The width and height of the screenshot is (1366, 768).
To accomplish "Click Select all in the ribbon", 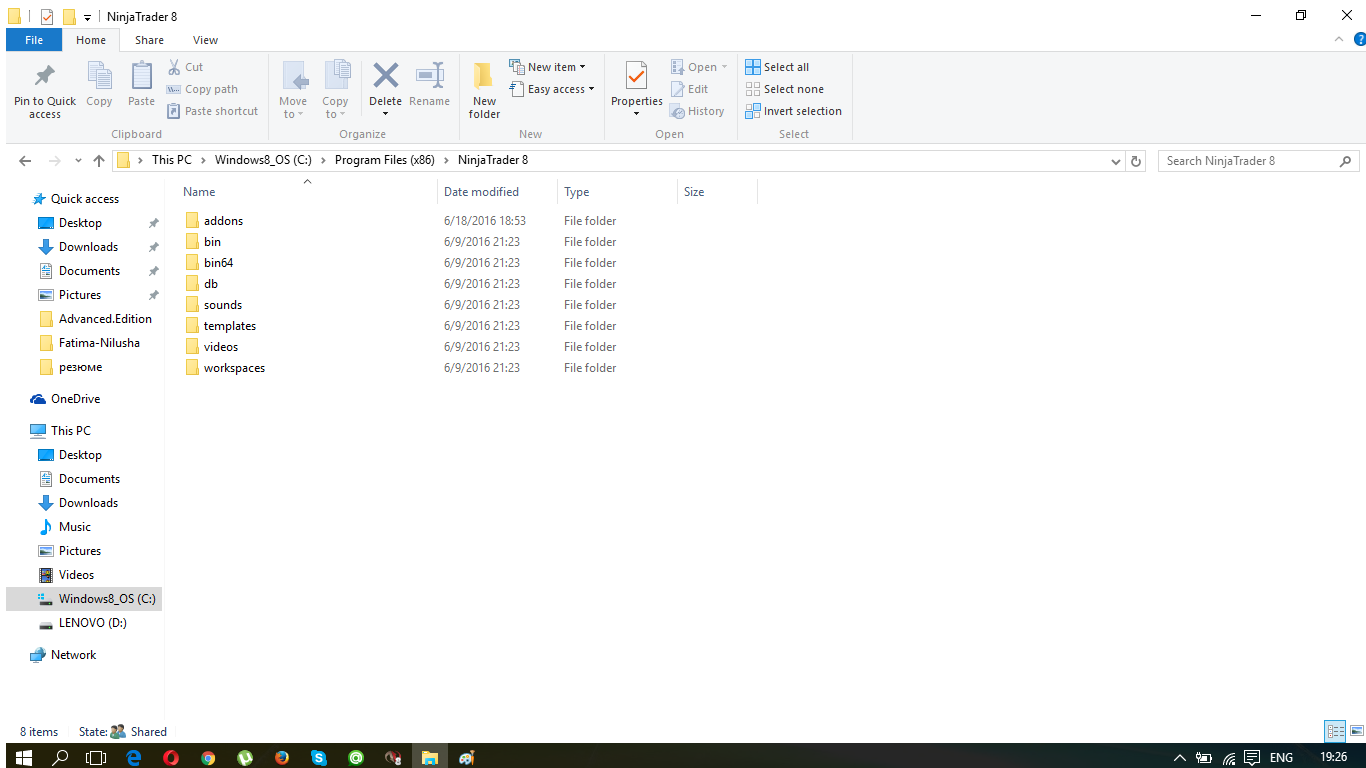I will pos(777,67).
